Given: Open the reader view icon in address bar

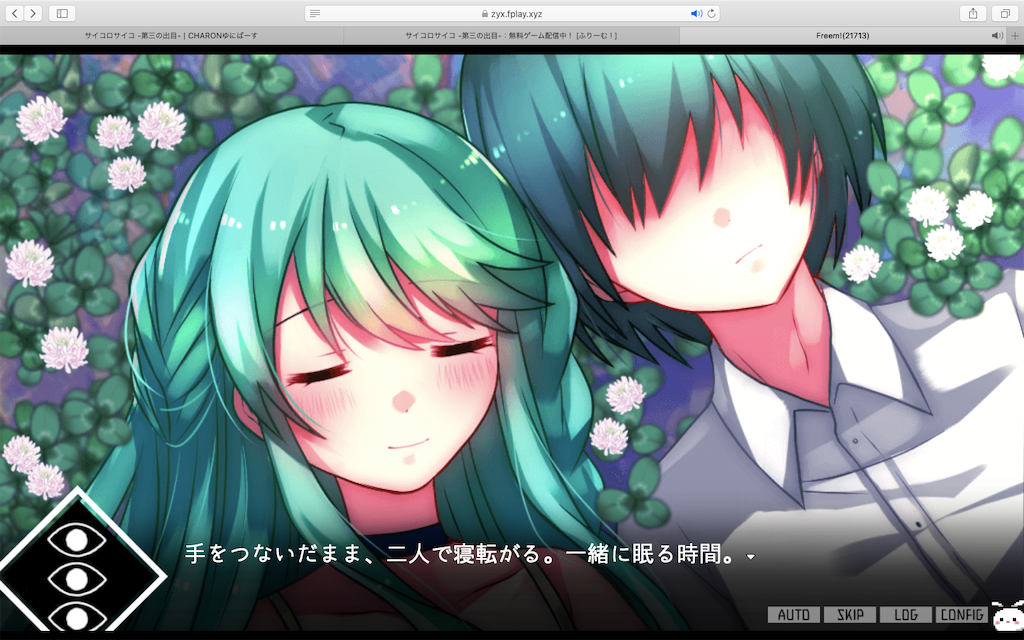Looking at the screenshot, I should (315, 13).
